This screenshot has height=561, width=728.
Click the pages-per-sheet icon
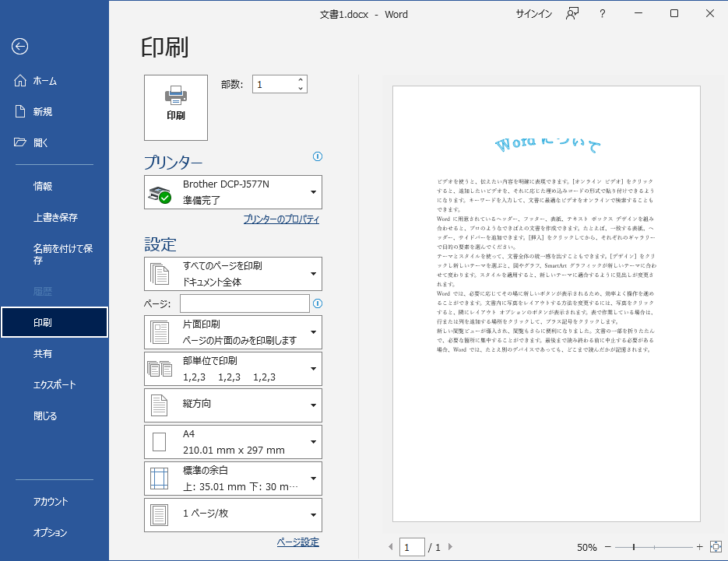click(x=159, y=515)
